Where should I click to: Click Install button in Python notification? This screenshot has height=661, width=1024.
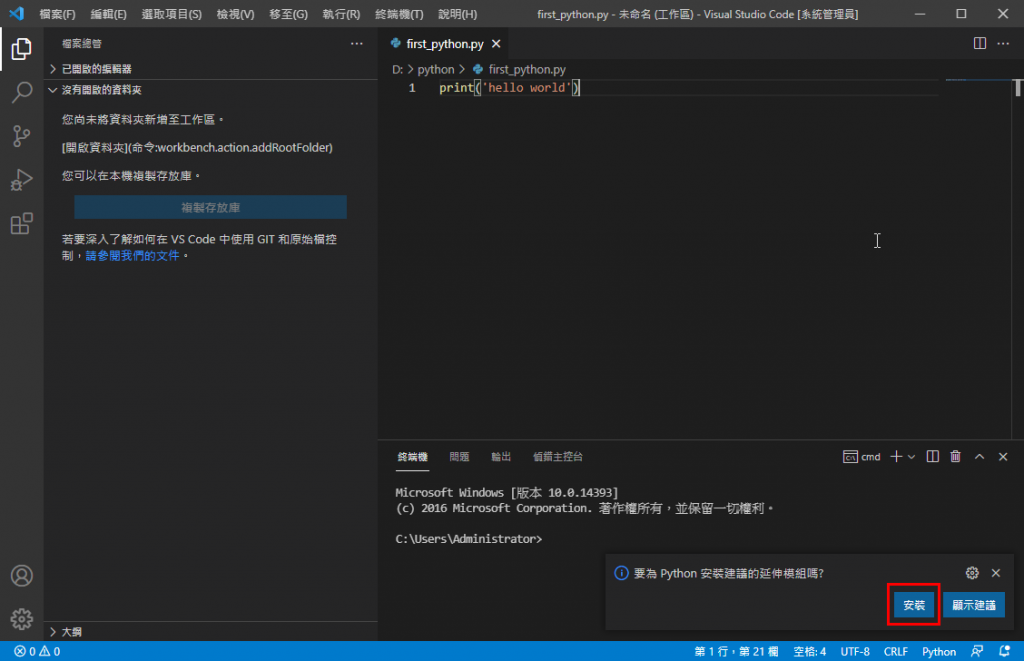(914, 605)
